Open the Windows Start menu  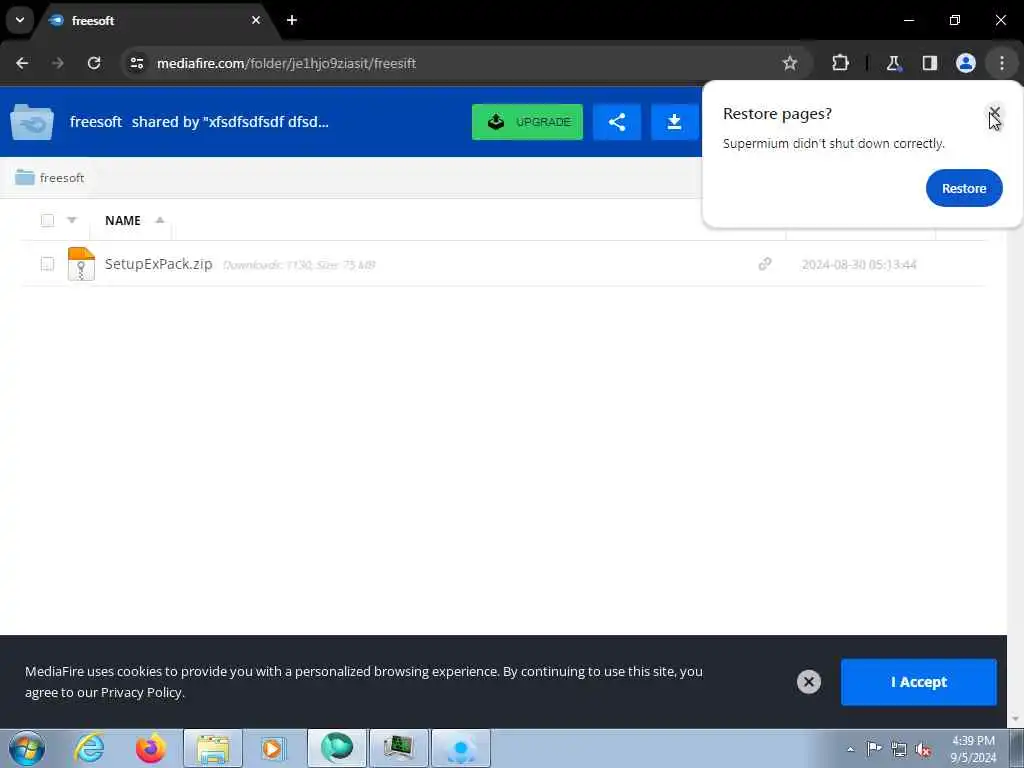click(x=26, y=748)
